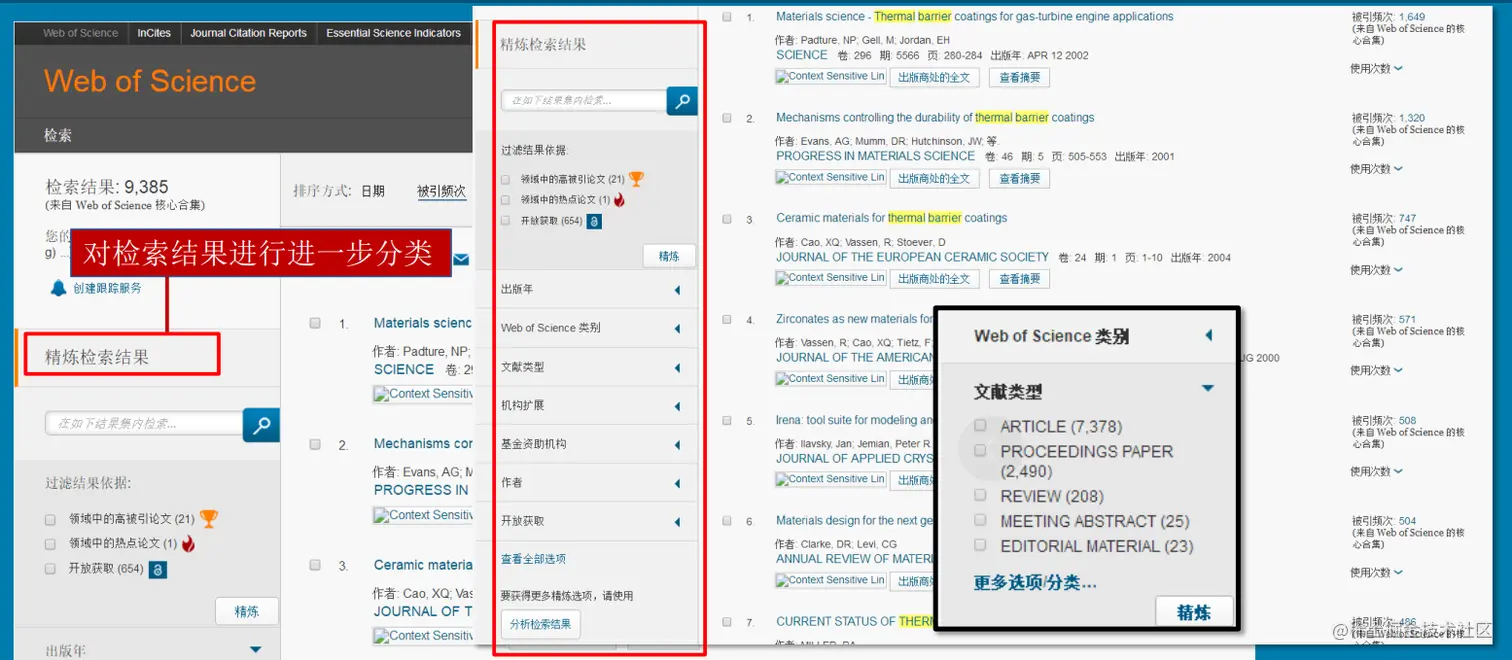
Task: Open 更多选项/分类... link in popup
Action: 1035,582
